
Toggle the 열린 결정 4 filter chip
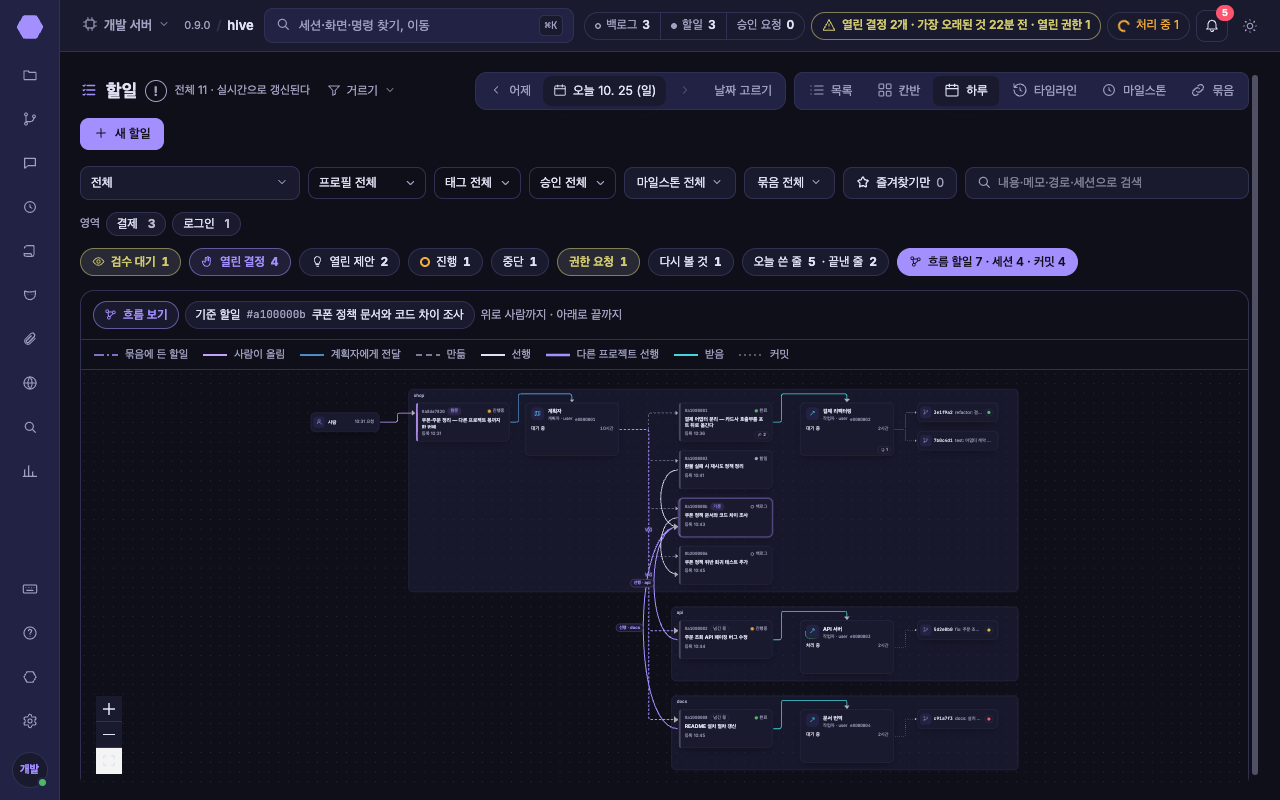(240, 262)
